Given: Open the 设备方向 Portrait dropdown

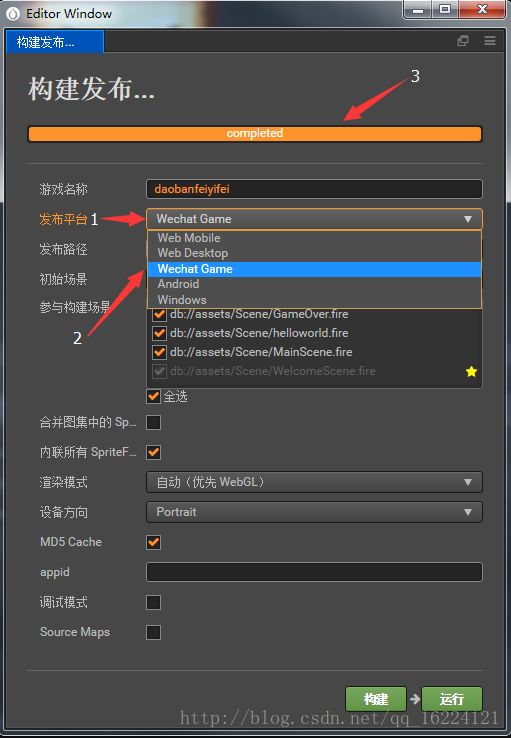Looking at the screenshot, I should [314, 512].
